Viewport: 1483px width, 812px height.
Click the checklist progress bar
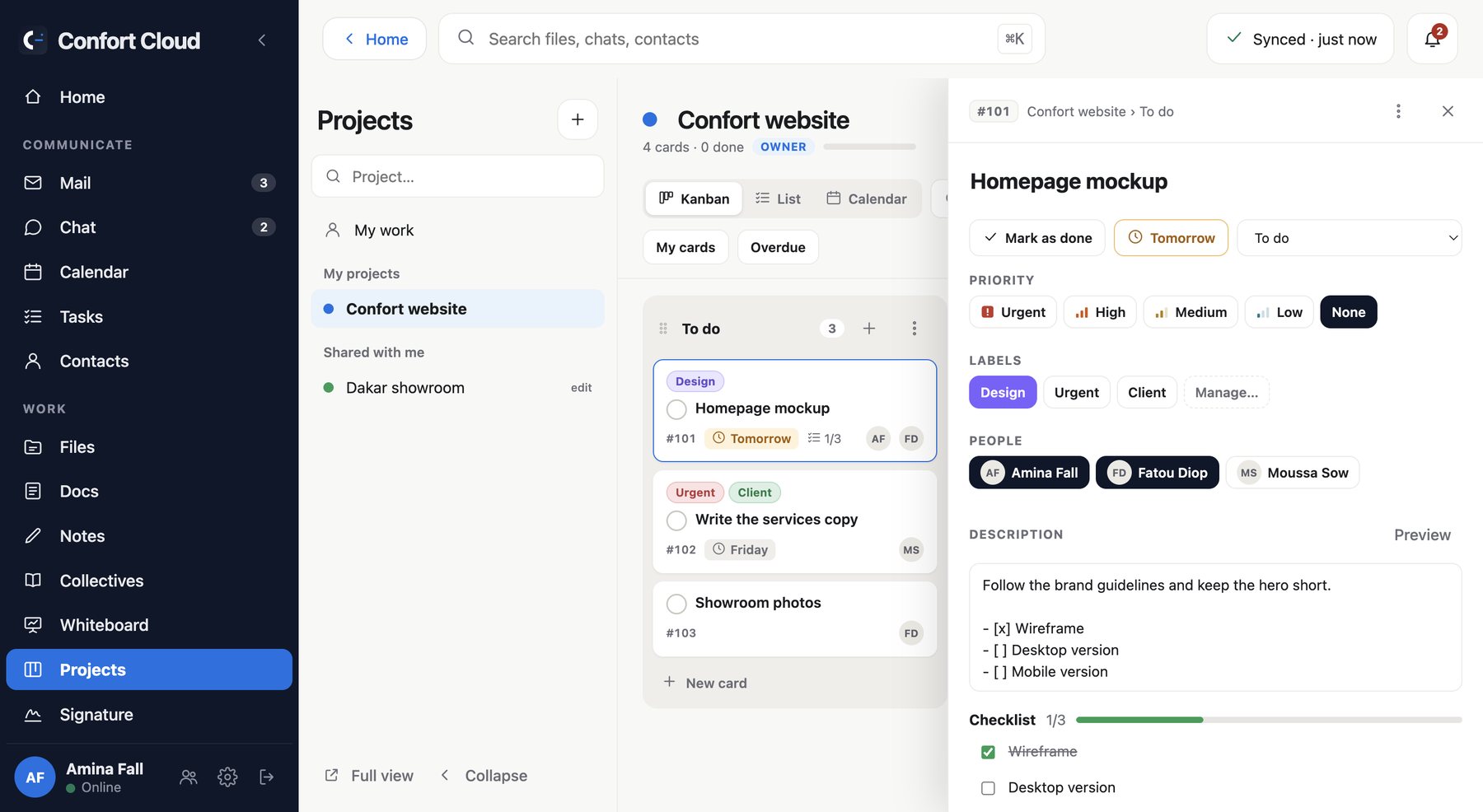tap(1269, 720)
